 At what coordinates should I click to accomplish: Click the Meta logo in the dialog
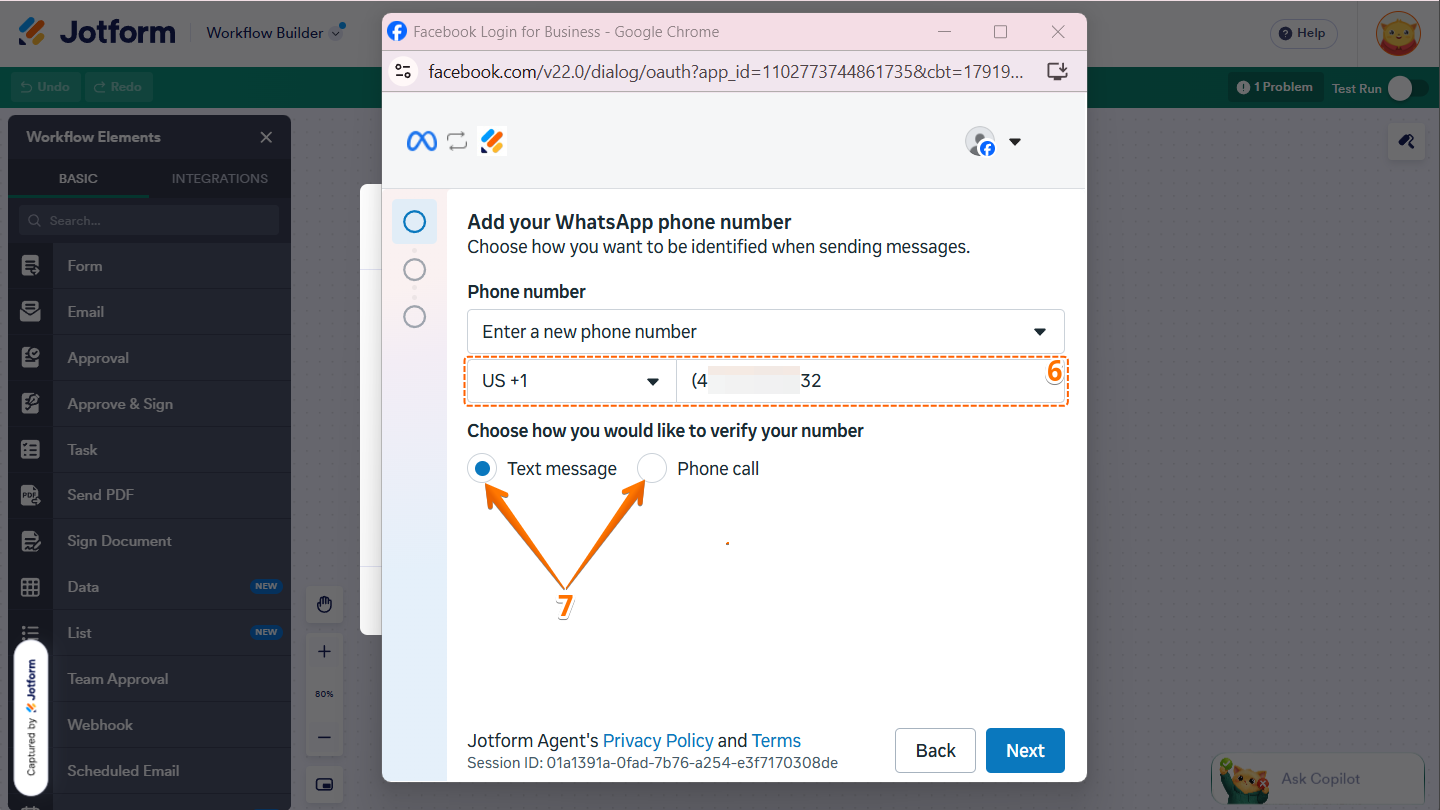point(421,141)
